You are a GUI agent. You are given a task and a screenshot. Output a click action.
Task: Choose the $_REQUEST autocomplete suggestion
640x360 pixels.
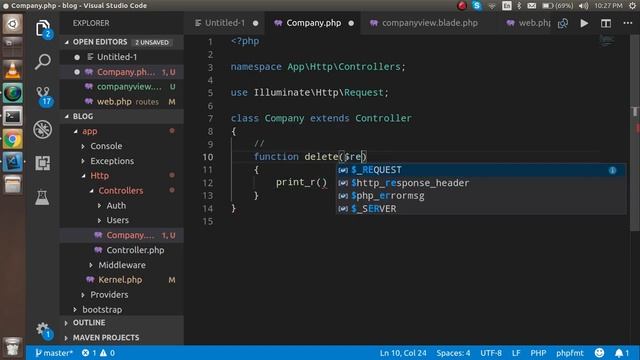coord(481,170)
